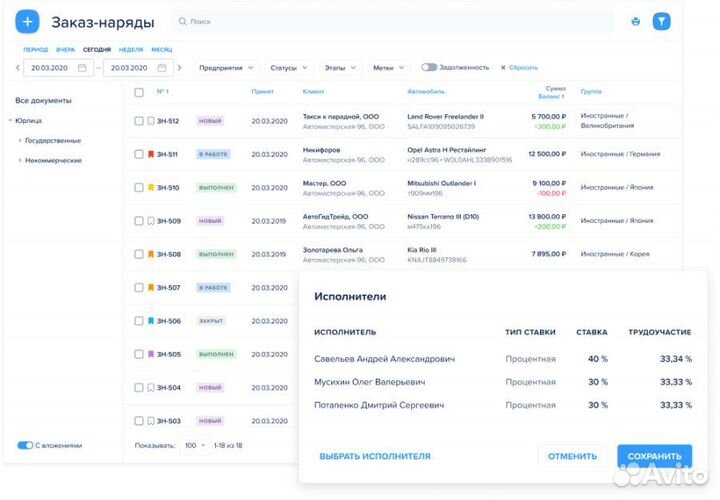Disable the С вложениями toggle

[25, 445]
